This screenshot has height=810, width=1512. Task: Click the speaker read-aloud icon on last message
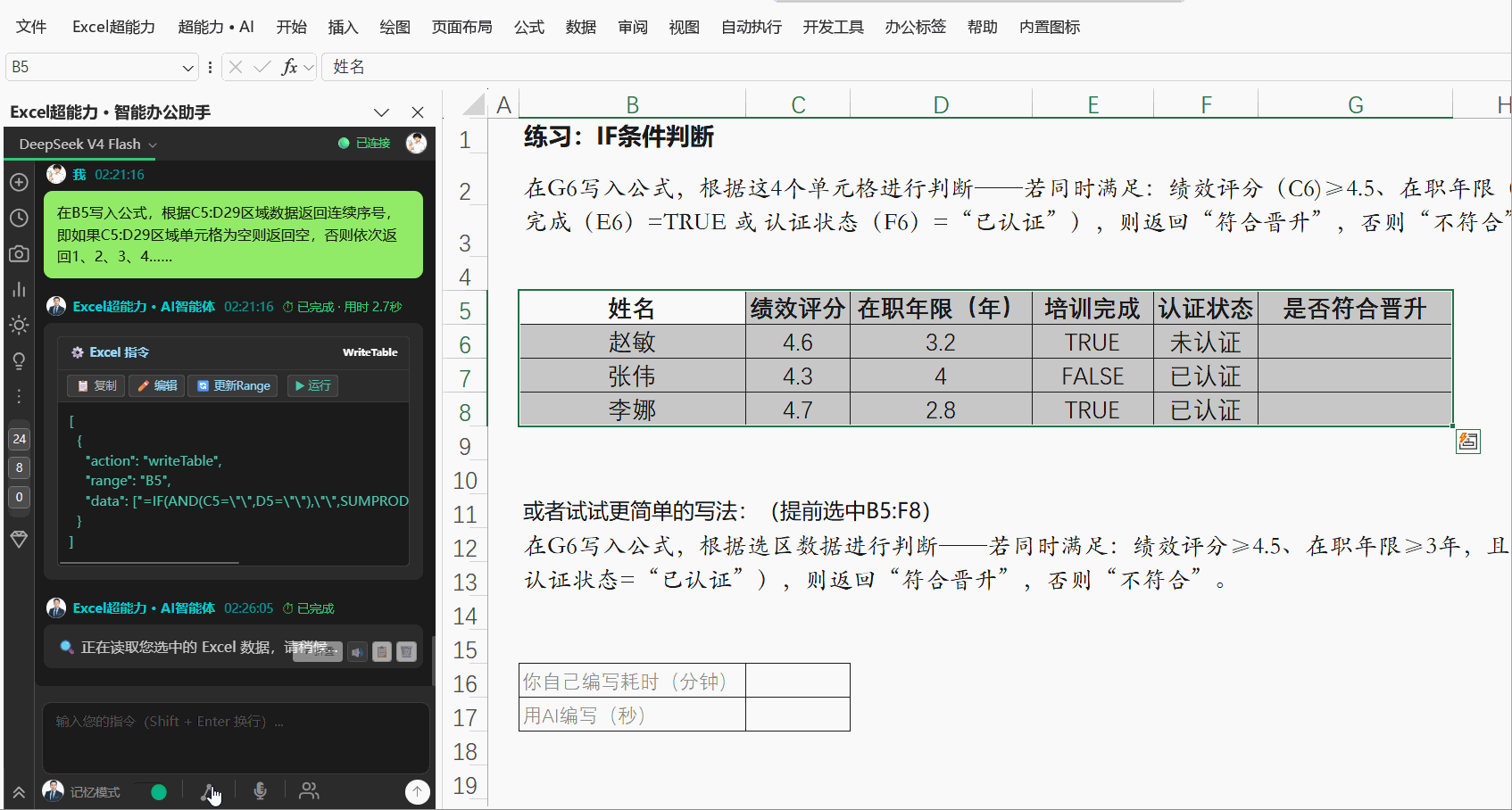[357, 652]
